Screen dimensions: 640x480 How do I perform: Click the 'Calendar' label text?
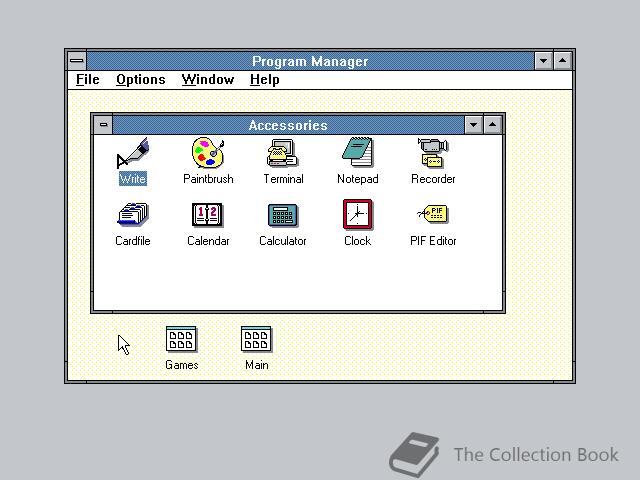208,241
